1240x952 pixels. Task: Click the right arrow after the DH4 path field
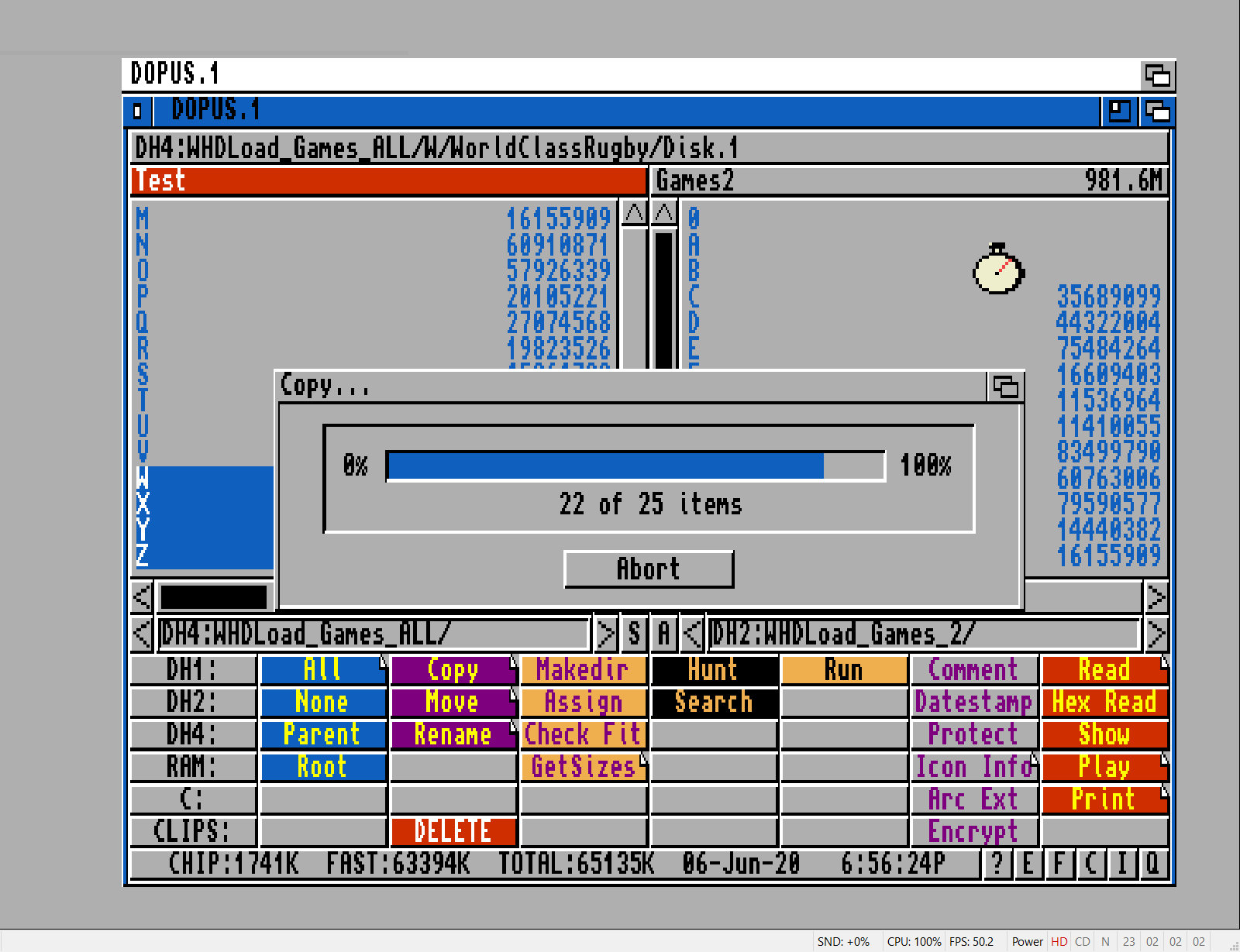tap(605, 634)
